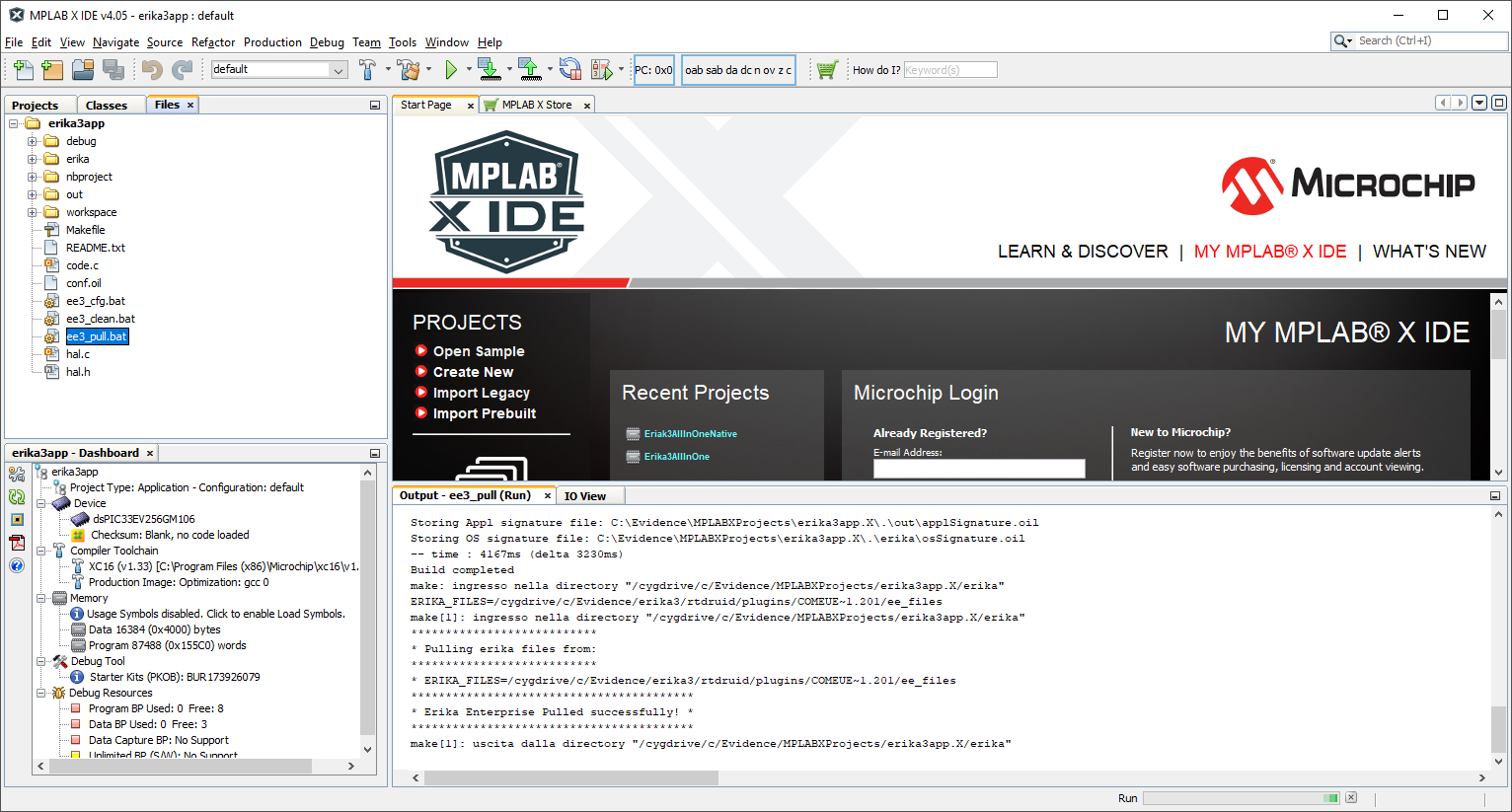Collapse the Compiler Toolchain node
This screenshot has height=812, width=1512.
pos(41,551)
